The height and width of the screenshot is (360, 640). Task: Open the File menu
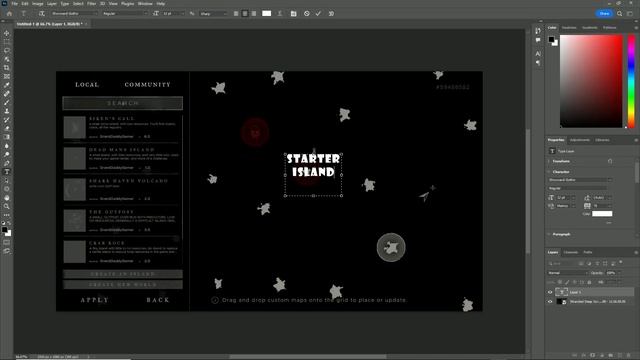pyautogui.click(x=15, y=4)
